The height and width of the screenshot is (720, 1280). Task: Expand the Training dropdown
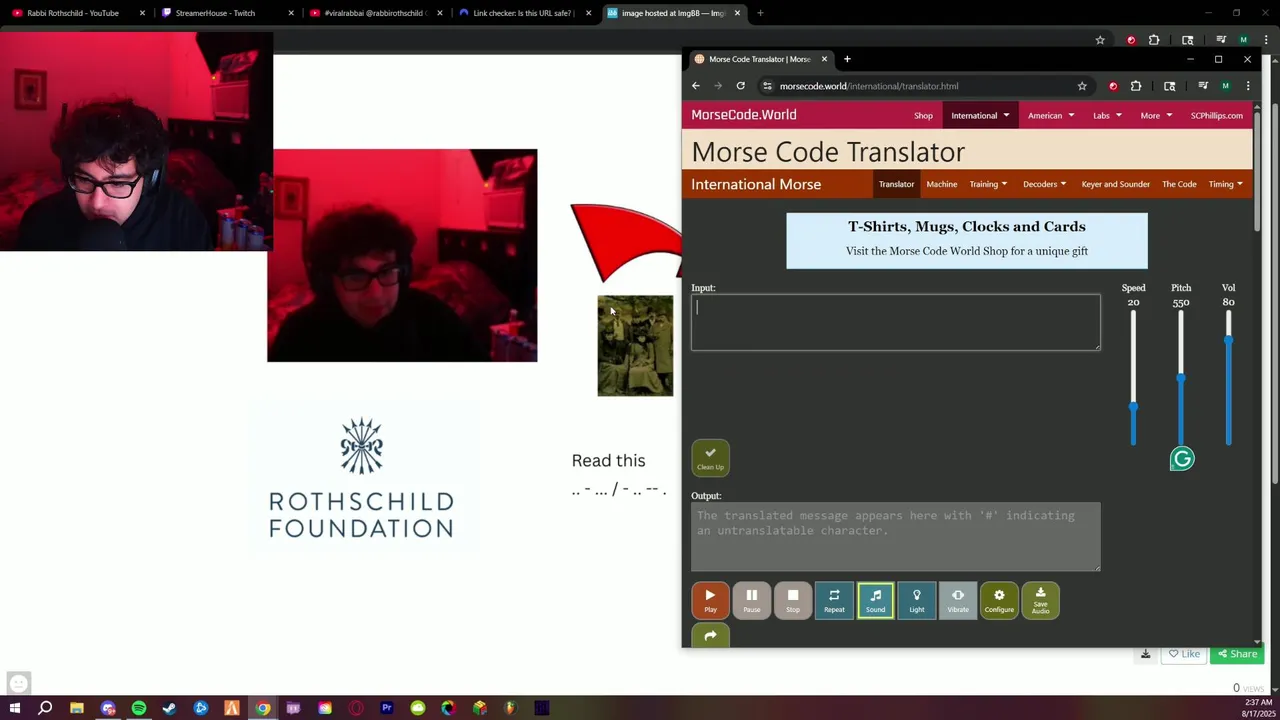tap(988, 184)
